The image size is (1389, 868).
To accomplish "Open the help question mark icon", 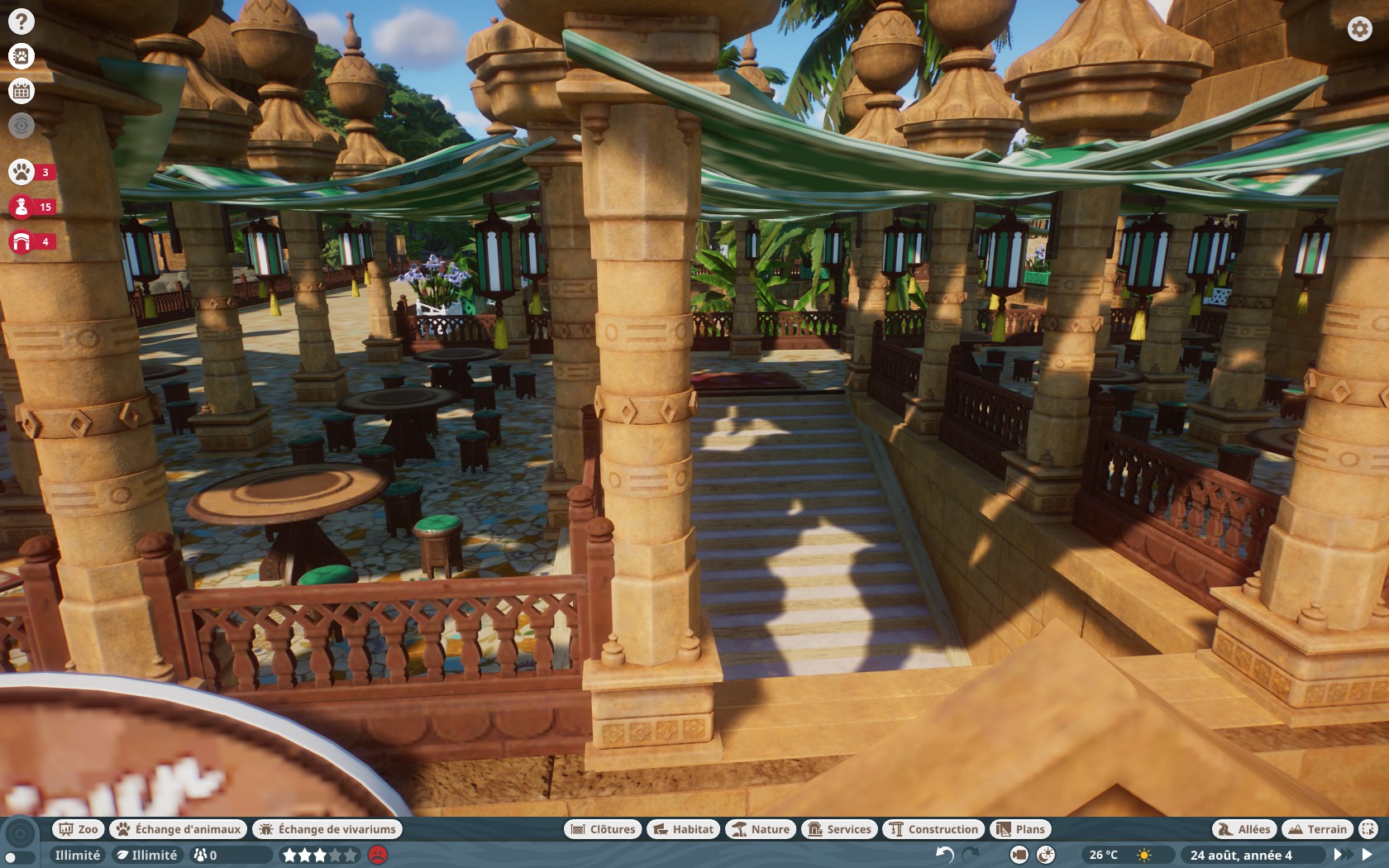I will coord(21,21).
